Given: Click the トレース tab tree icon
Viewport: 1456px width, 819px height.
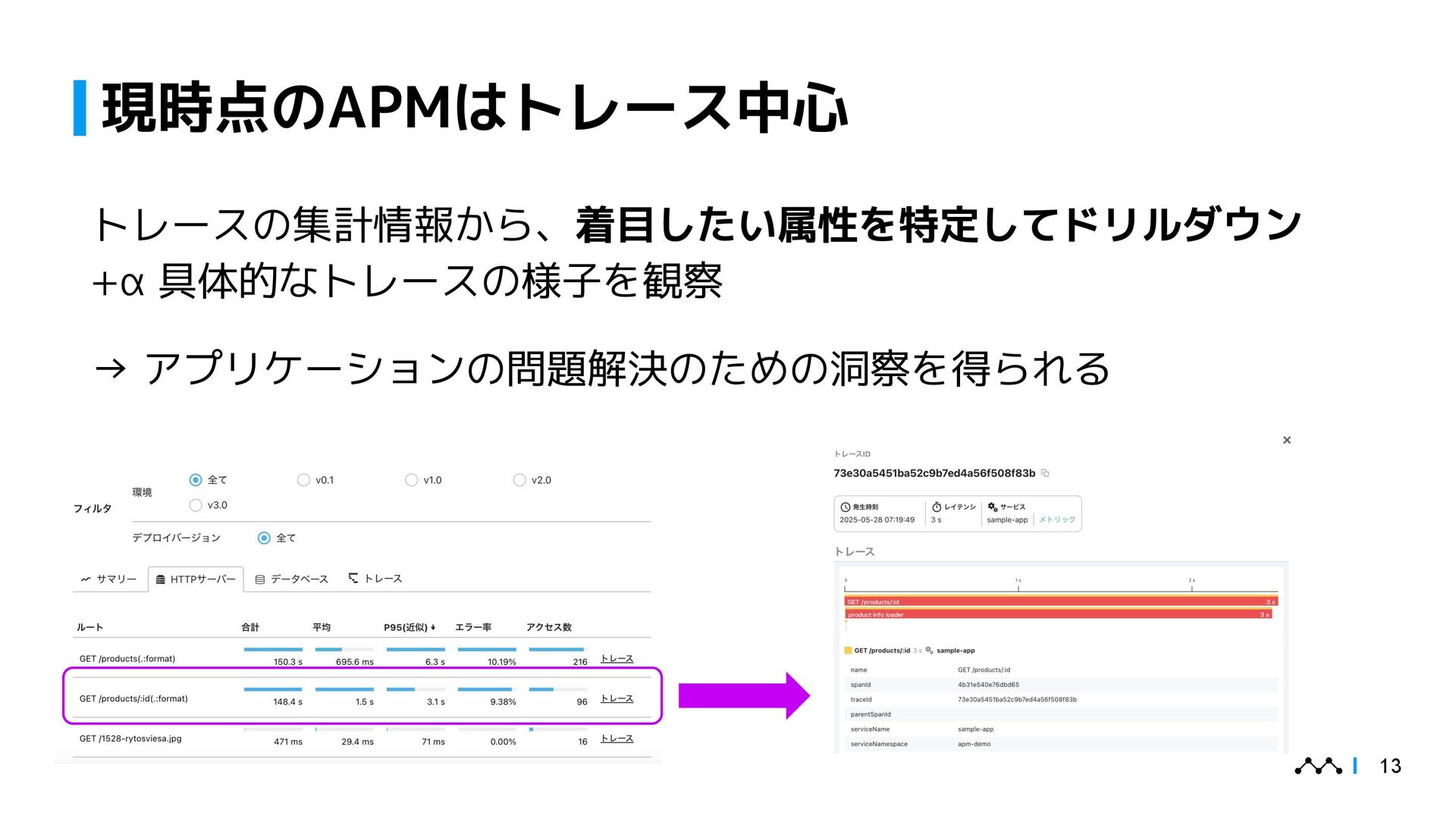Looking at the screenshot, I should 353,578.
